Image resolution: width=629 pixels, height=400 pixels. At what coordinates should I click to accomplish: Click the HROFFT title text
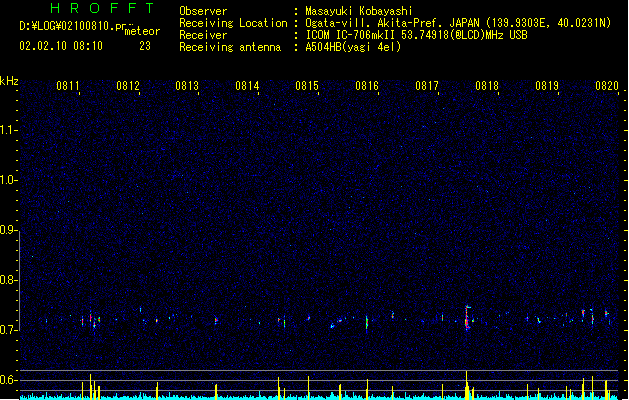(102, 8)
